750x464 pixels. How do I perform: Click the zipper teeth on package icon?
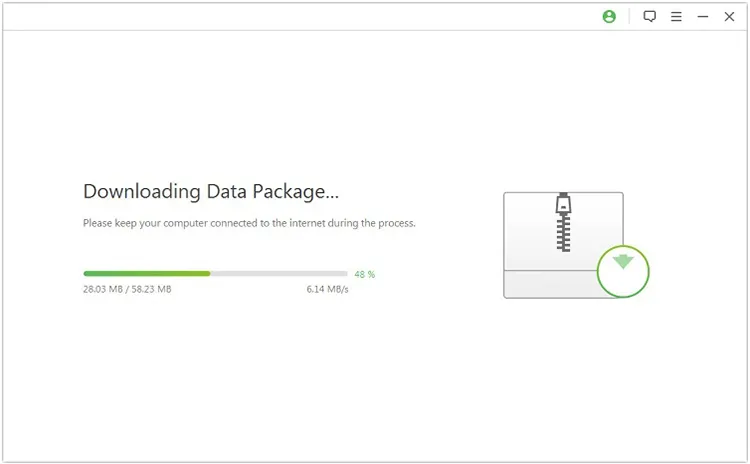point(563,232)
